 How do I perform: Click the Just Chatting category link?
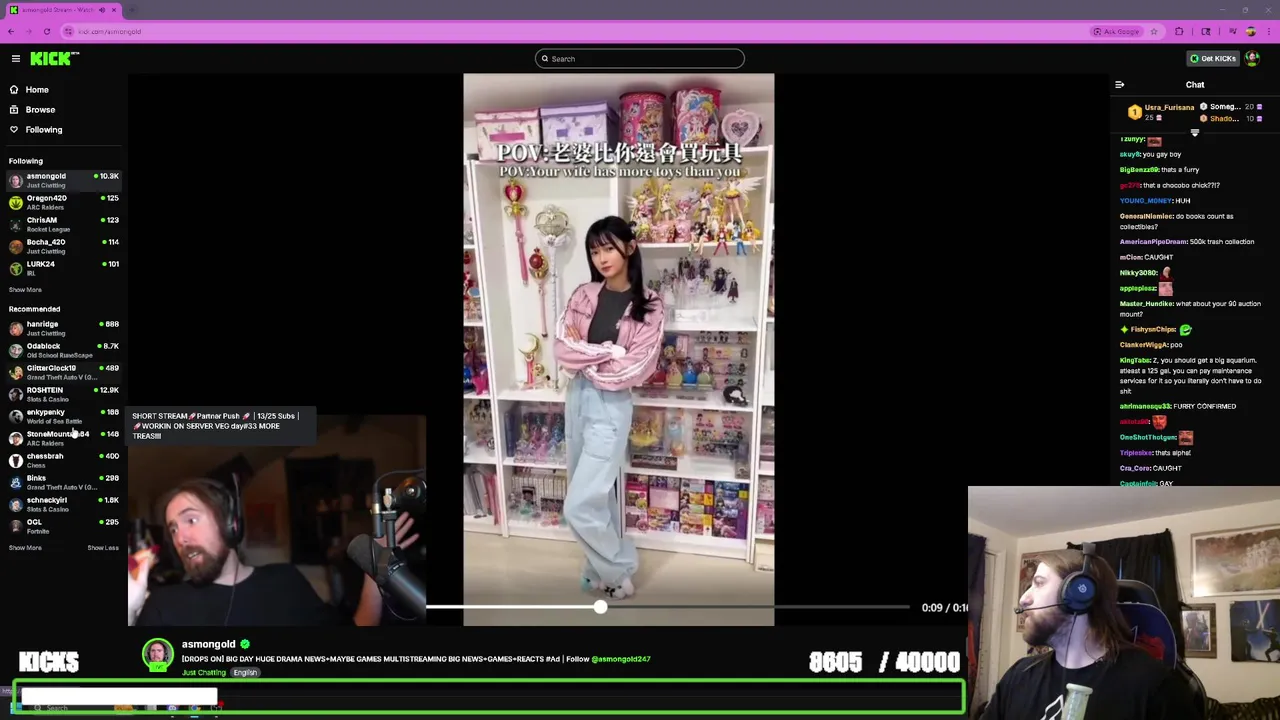pyautogui.click(x=204, y=673)
